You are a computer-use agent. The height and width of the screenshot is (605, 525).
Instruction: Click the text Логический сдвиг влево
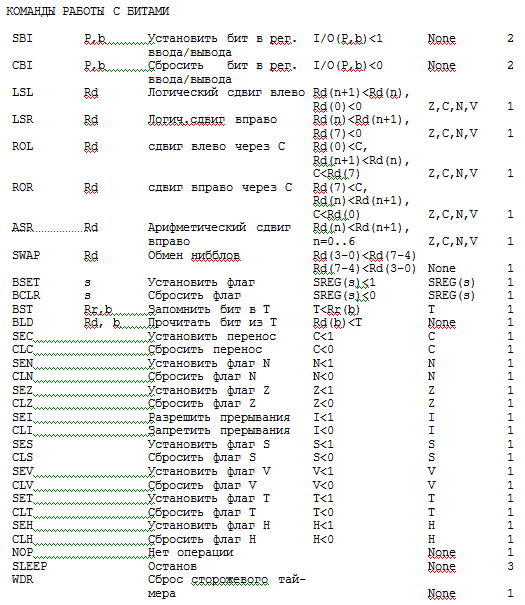(x=226, y=93)
